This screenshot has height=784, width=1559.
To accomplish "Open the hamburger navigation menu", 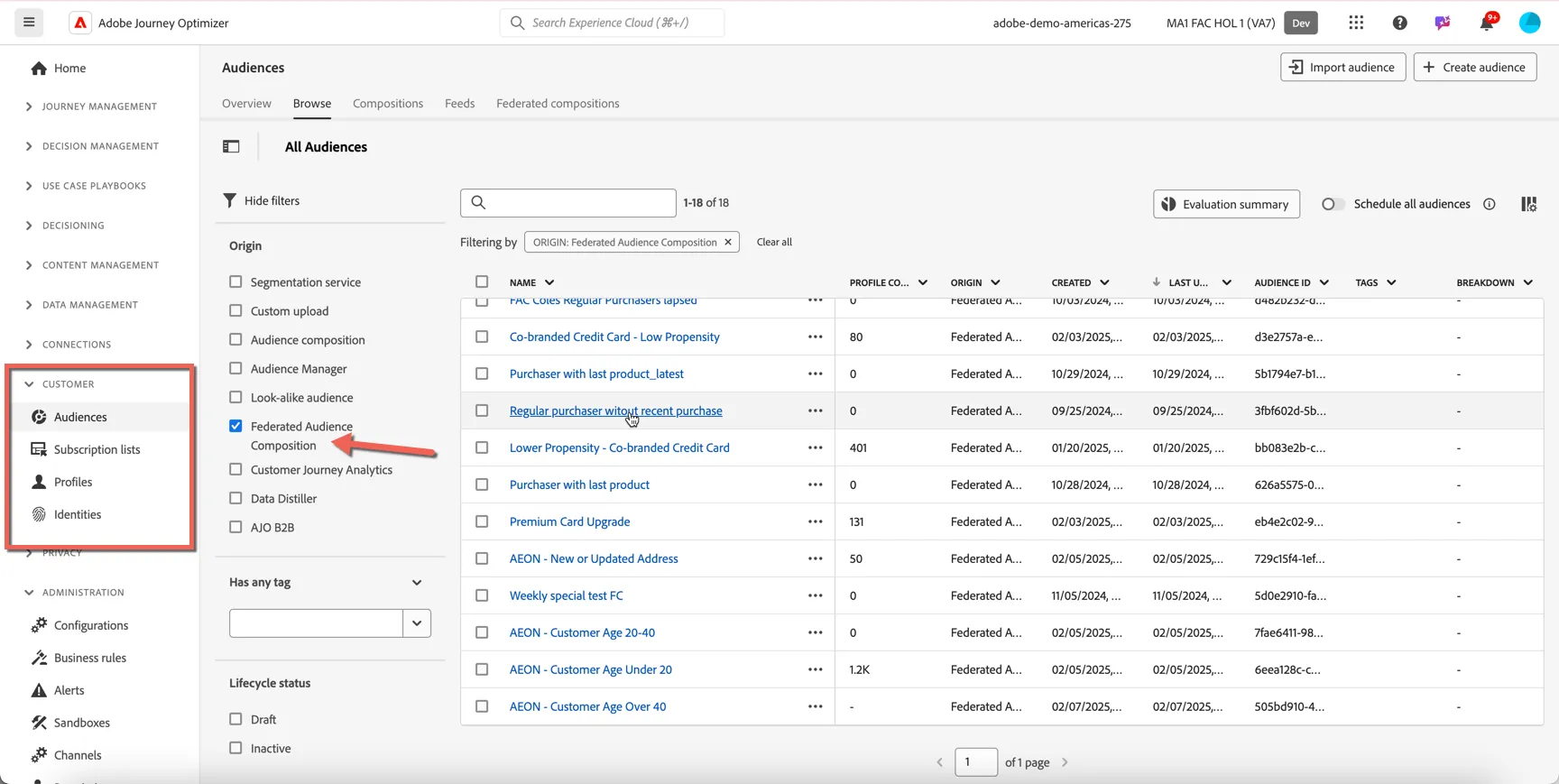I will [29, 23].
